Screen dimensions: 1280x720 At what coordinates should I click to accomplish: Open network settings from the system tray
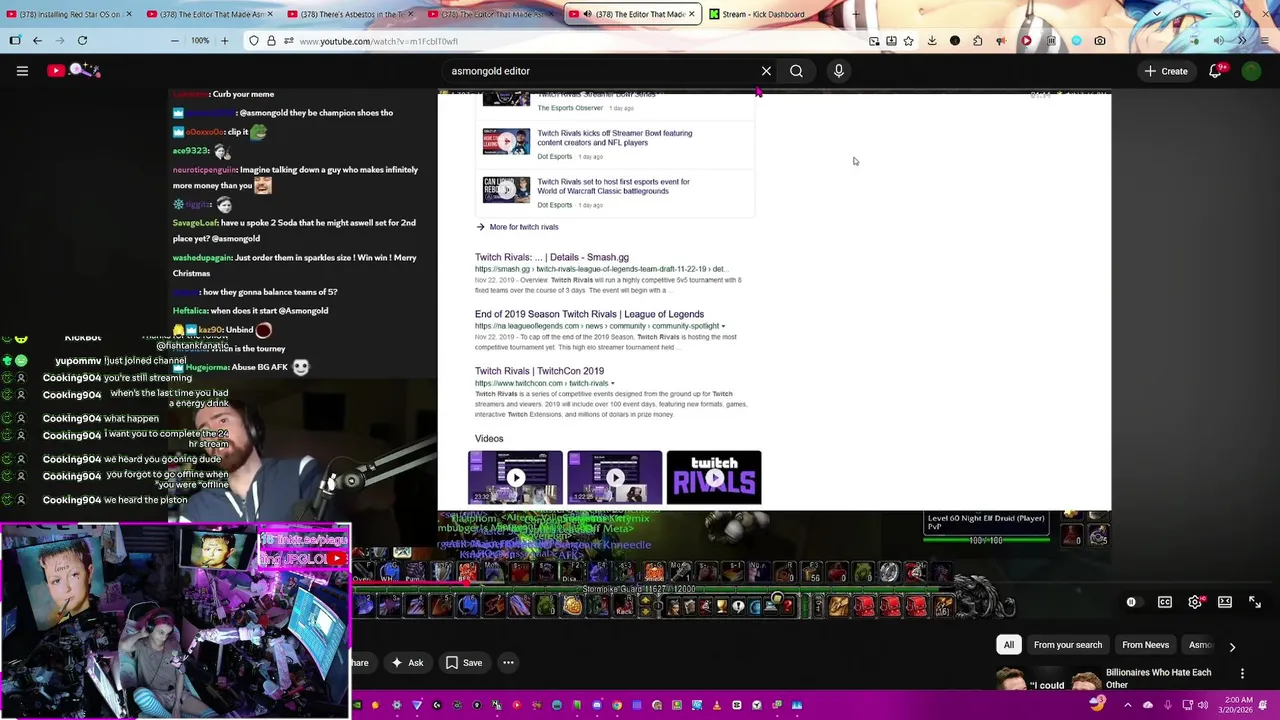1187,705
